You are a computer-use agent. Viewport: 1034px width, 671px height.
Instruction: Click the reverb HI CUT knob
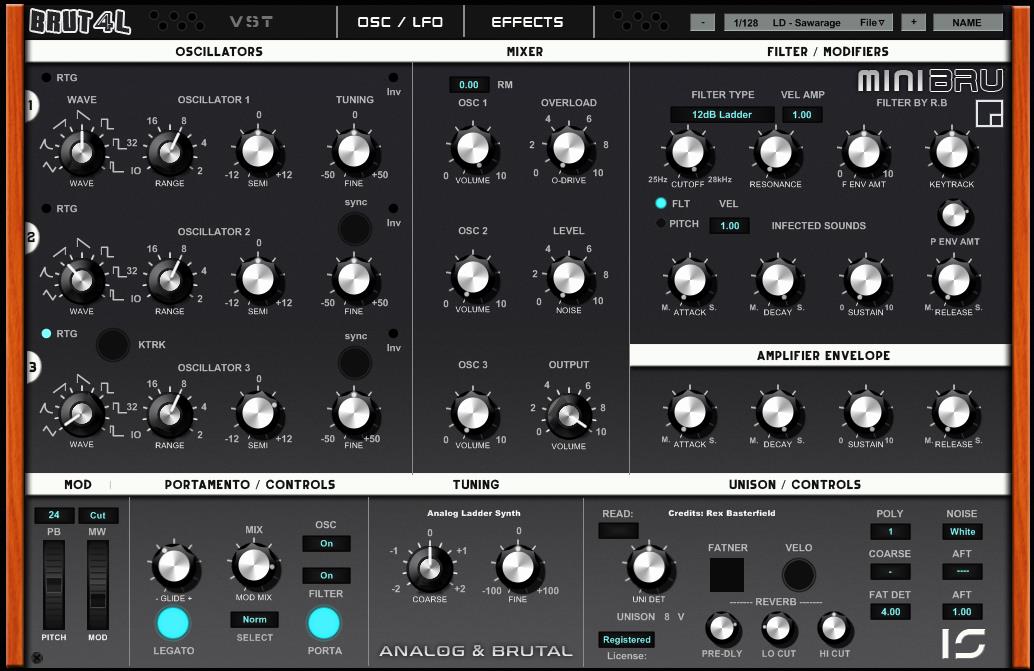pos(834,628)
